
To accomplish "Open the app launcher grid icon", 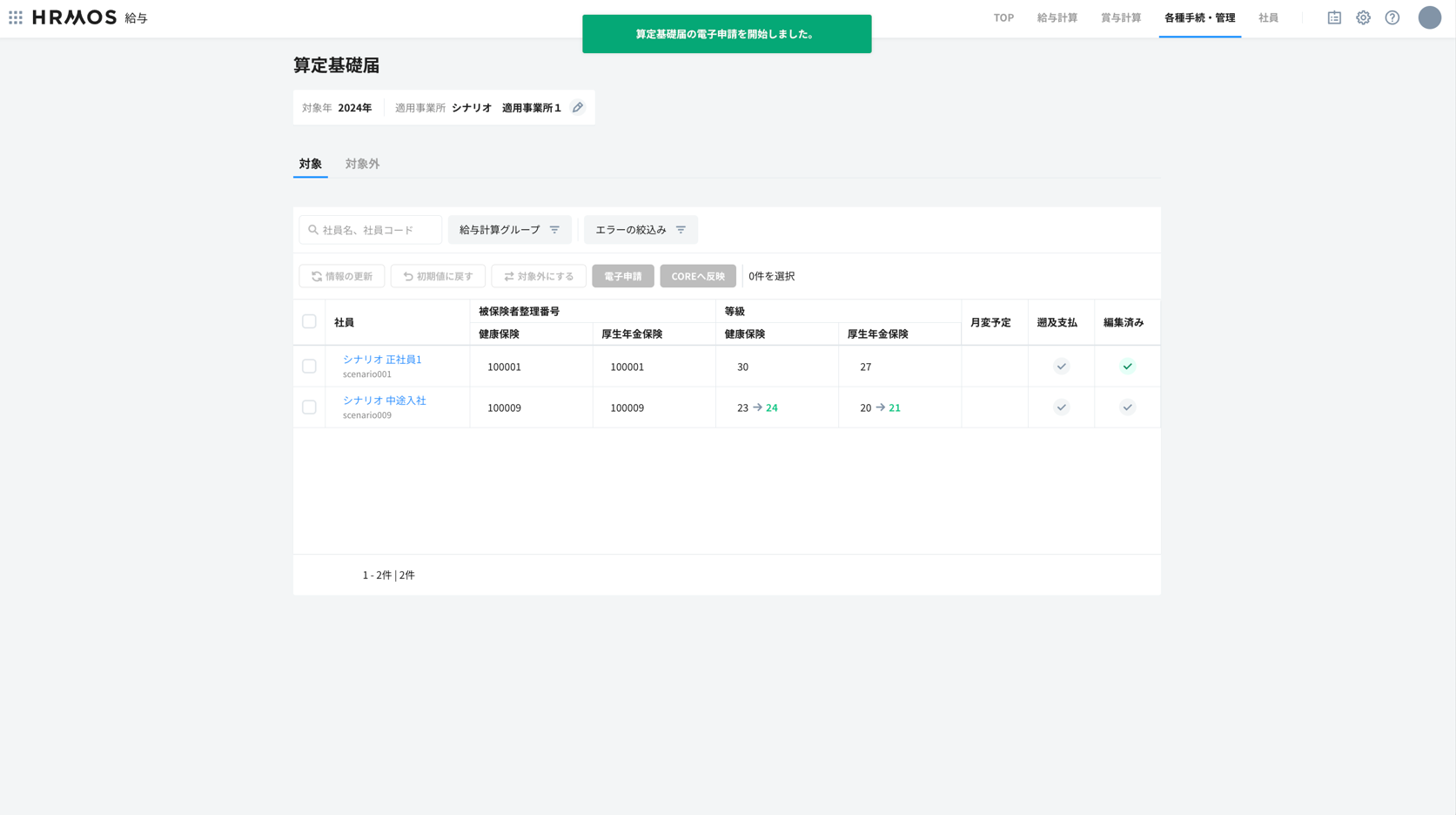I will (16, 17).
